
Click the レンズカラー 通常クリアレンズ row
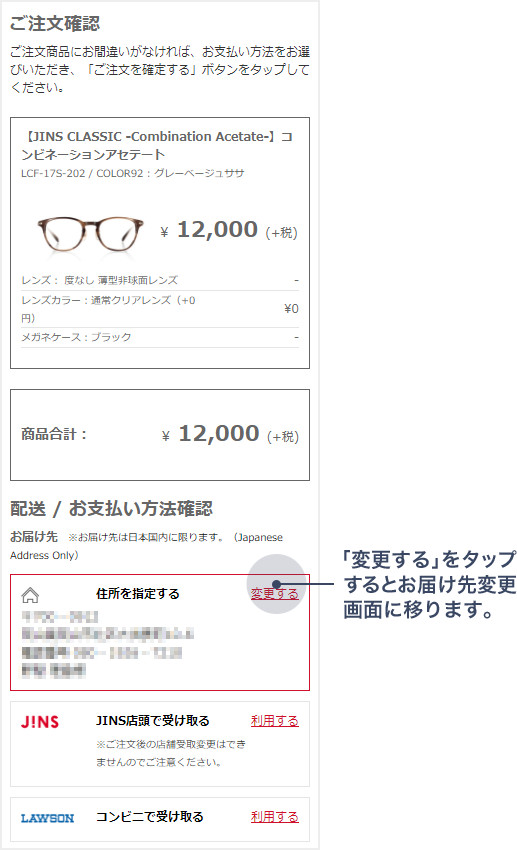point(160,308)
